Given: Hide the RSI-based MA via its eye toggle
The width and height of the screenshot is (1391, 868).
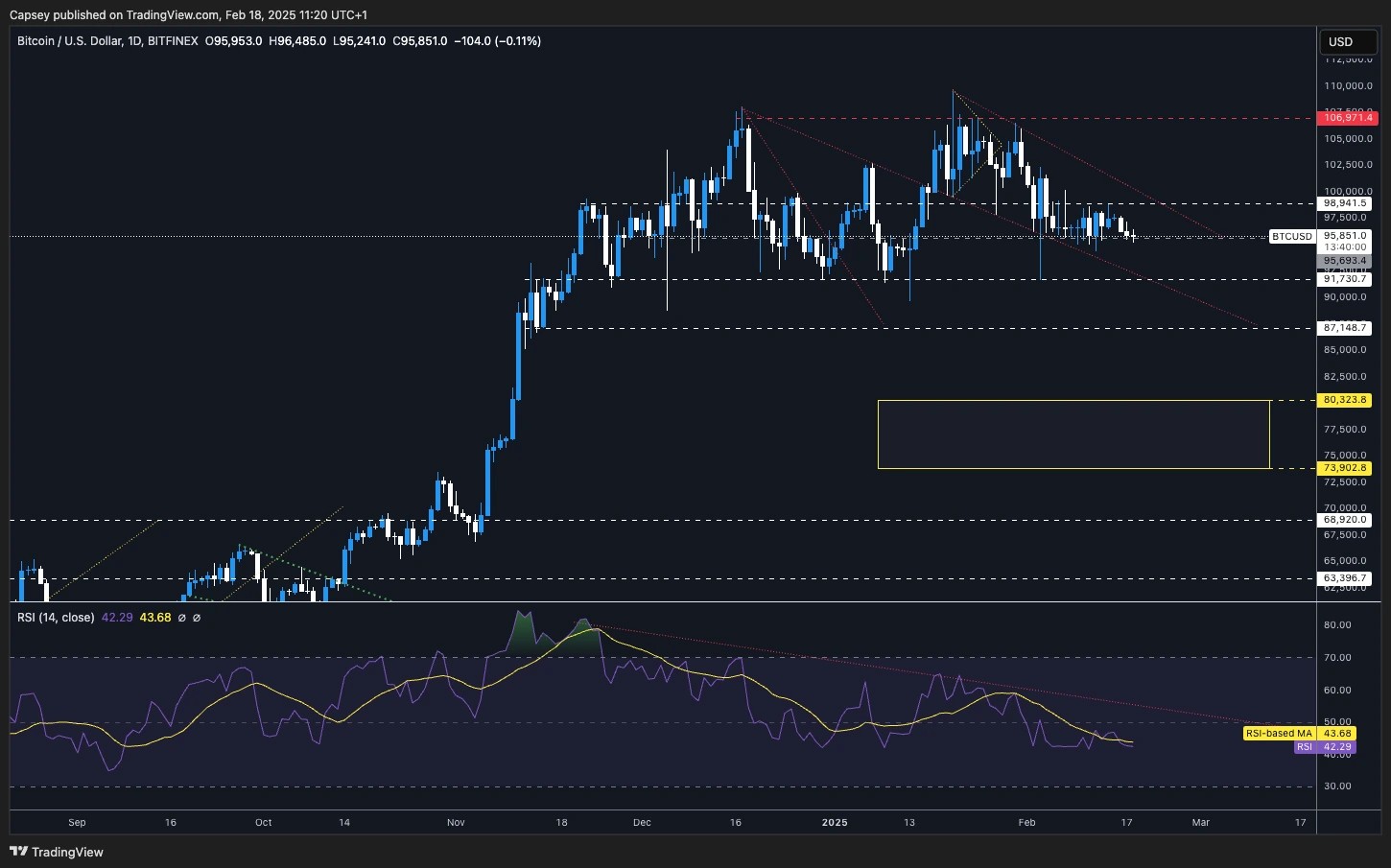Looking at the screenshot, I should pos(197,618).
